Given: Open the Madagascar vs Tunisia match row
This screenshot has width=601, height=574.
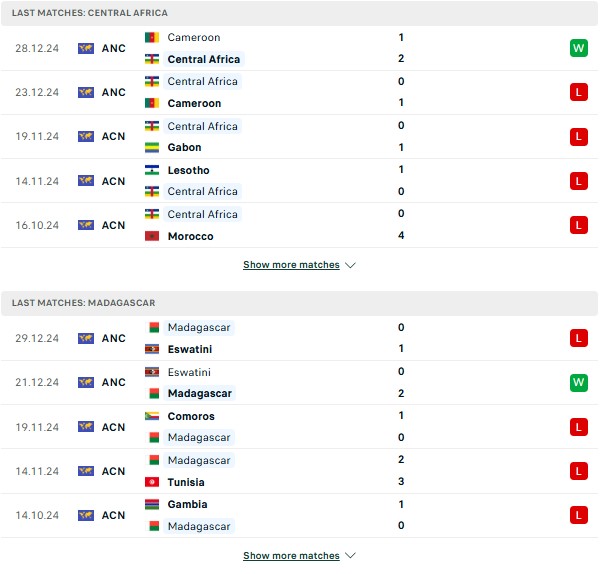Looking at the screenshot, I should point(299,471).
